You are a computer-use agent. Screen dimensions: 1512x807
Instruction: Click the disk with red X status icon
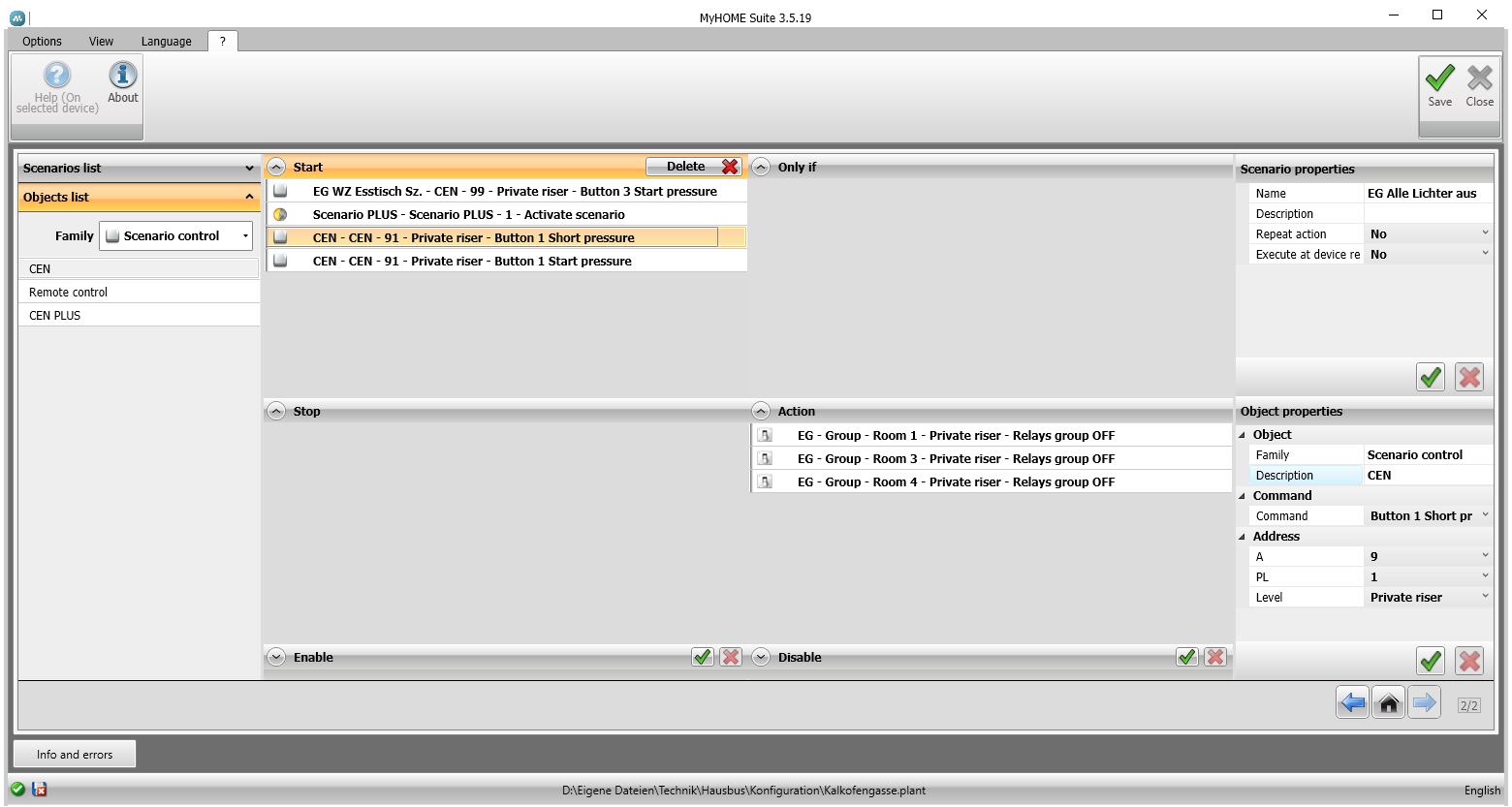click(x=40, y=790)
